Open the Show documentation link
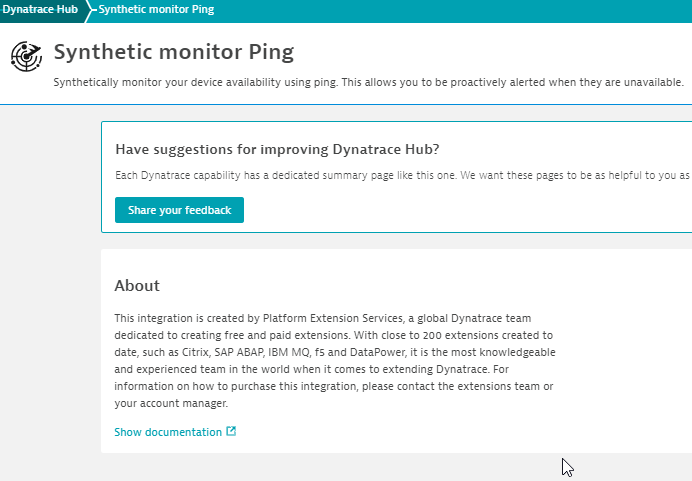This screenshot has width=692, height=481. 168,432
